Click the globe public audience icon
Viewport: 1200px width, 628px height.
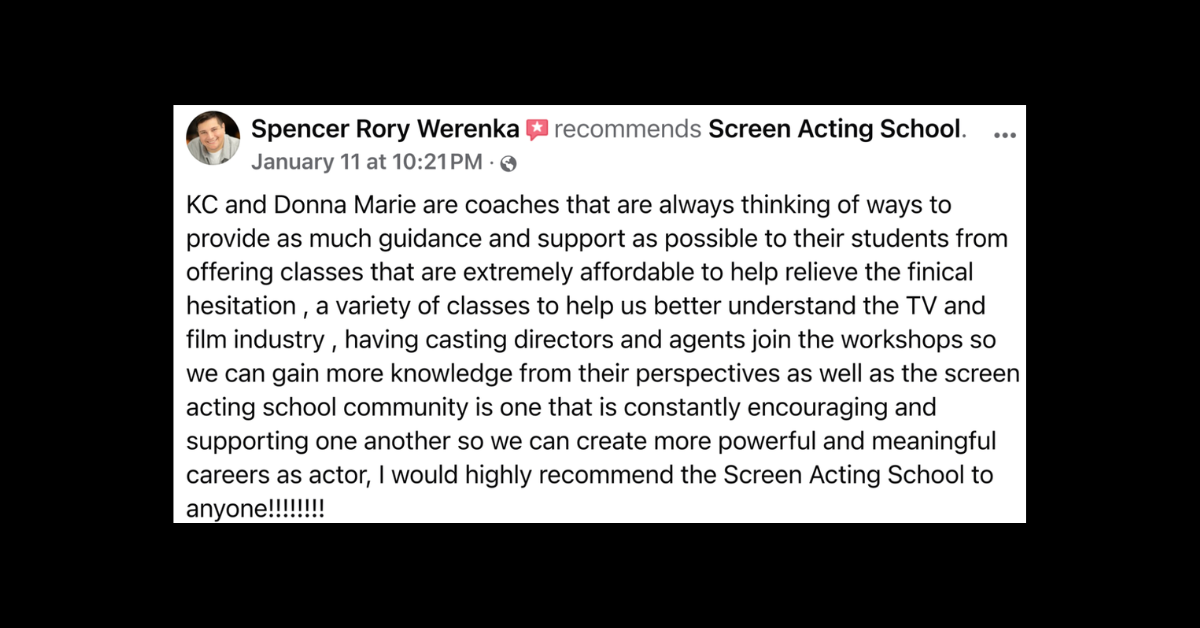point(508,163)
